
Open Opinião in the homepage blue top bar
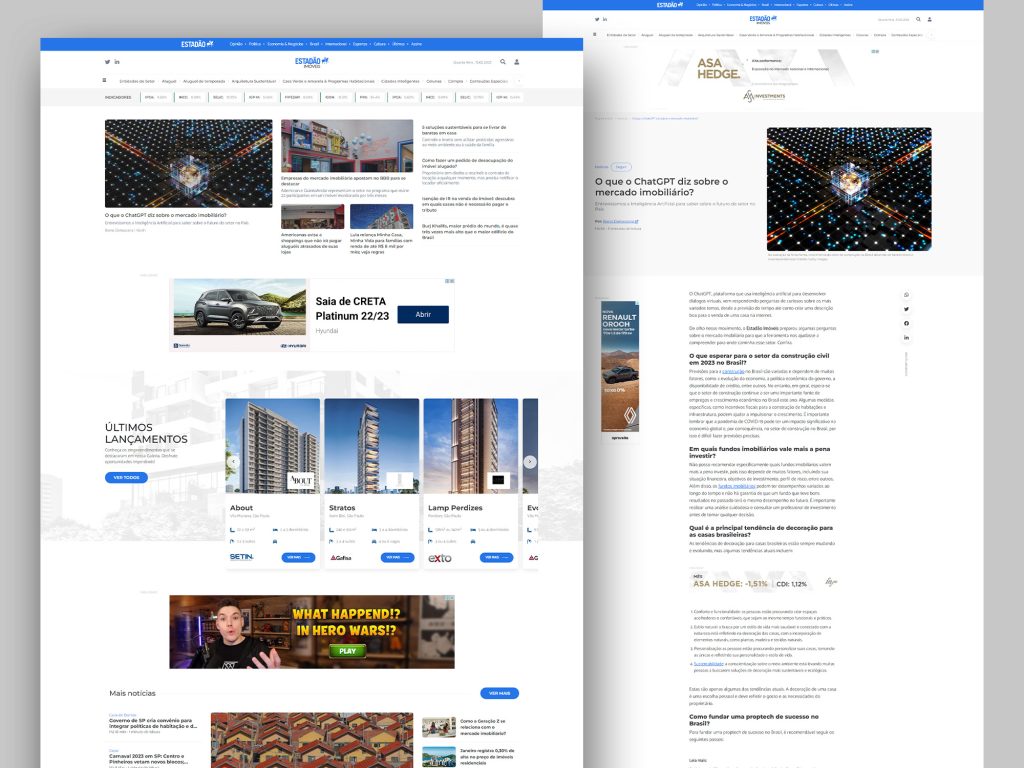[236, 44]
